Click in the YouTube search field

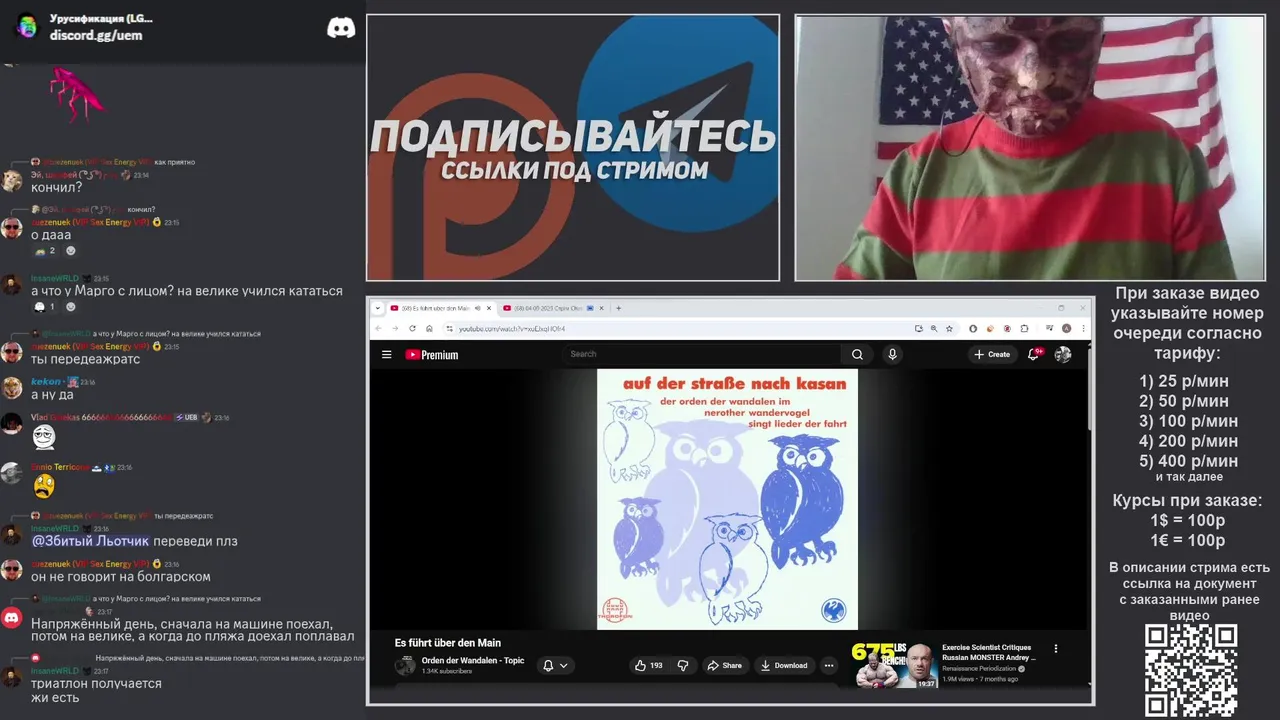click(x=702, y=354)
